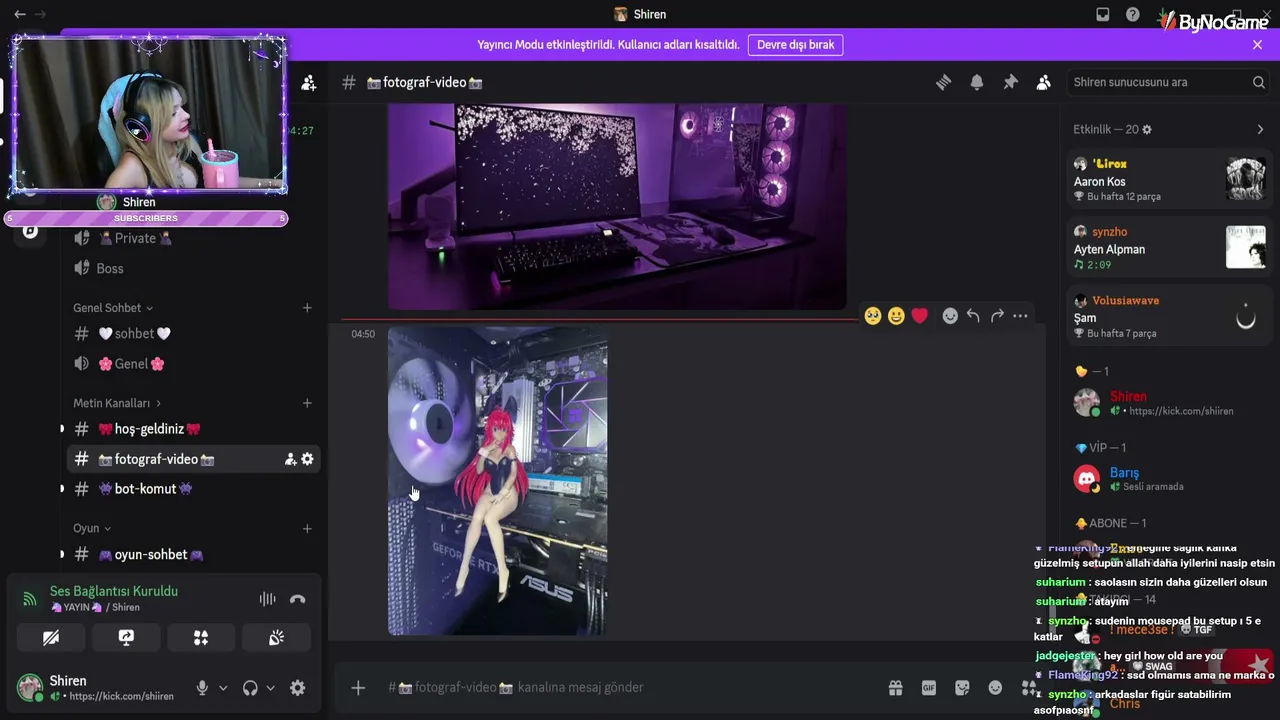
Task: Open the bot-komut channel
Action: (193, 489)
